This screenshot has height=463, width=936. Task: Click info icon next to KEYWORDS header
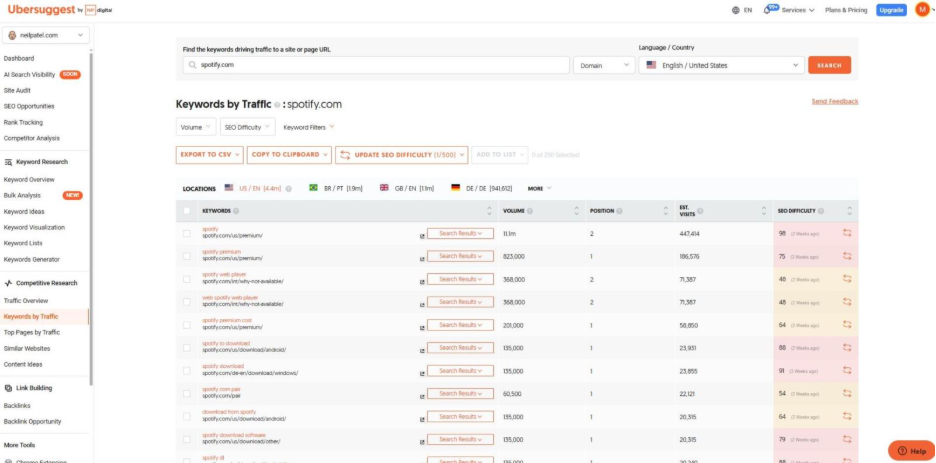pyautogui.click(x=236, y=211)
